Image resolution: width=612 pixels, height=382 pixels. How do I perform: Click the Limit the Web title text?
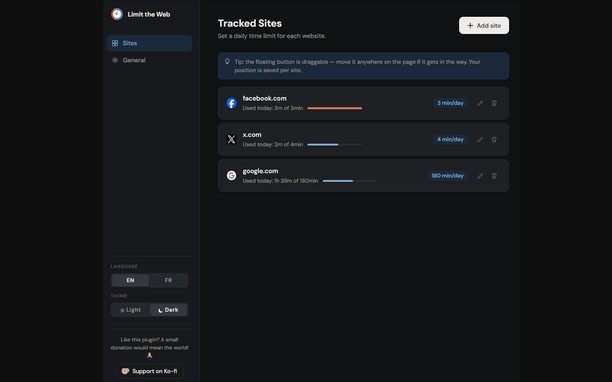coord(149,14)
